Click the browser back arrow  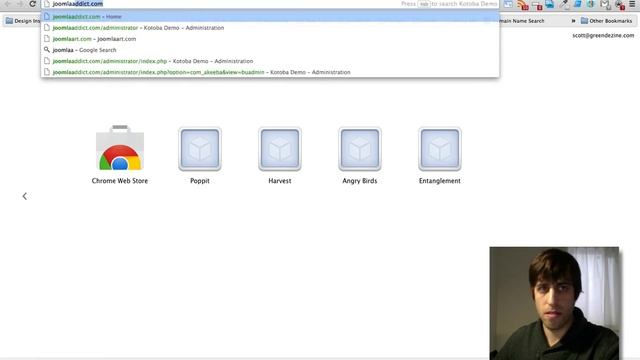click(7, 4)
